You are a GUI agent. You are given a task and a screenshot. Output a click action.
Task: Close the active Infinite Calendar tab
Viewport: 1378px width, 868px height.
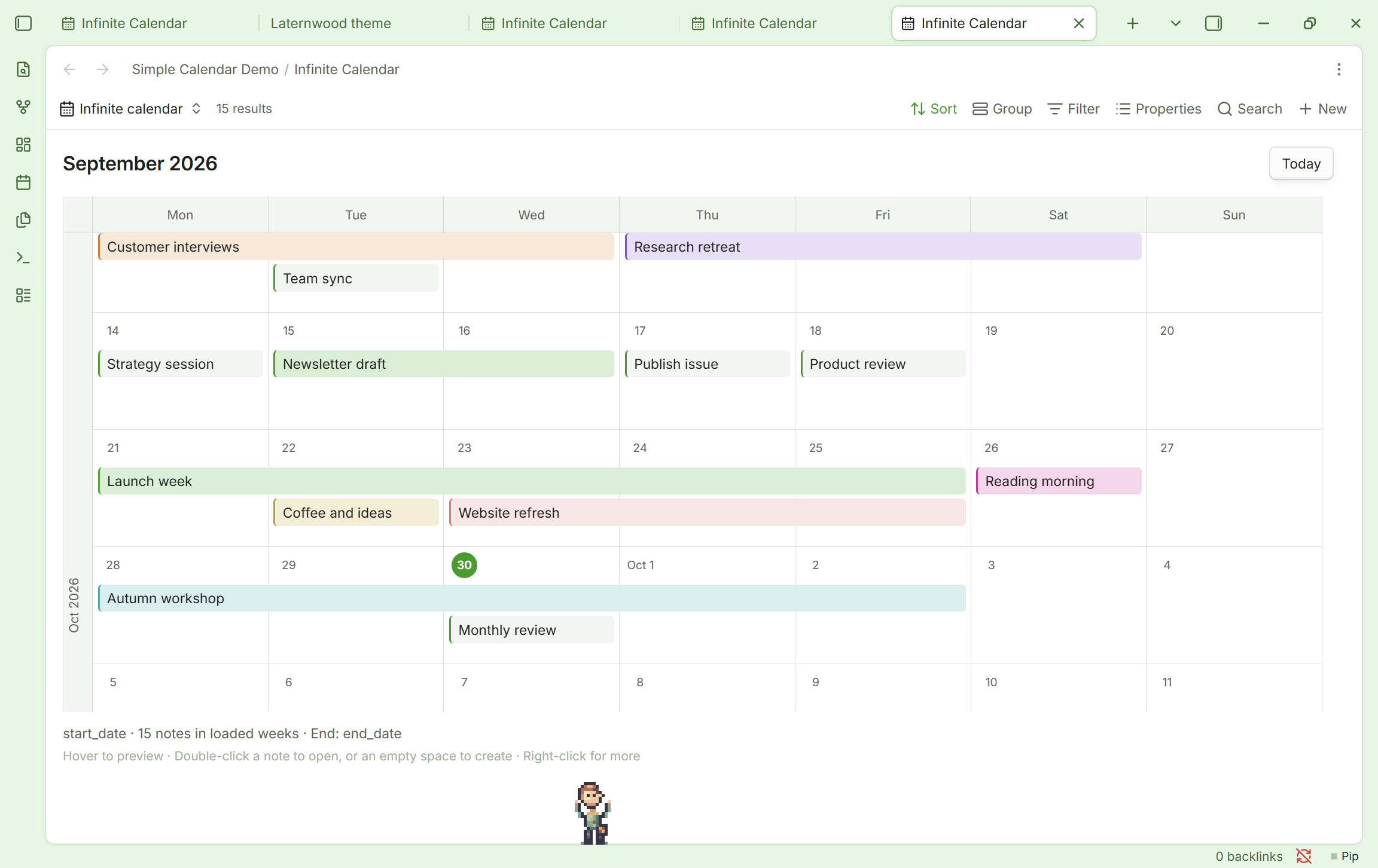(x=1079, y=23)
